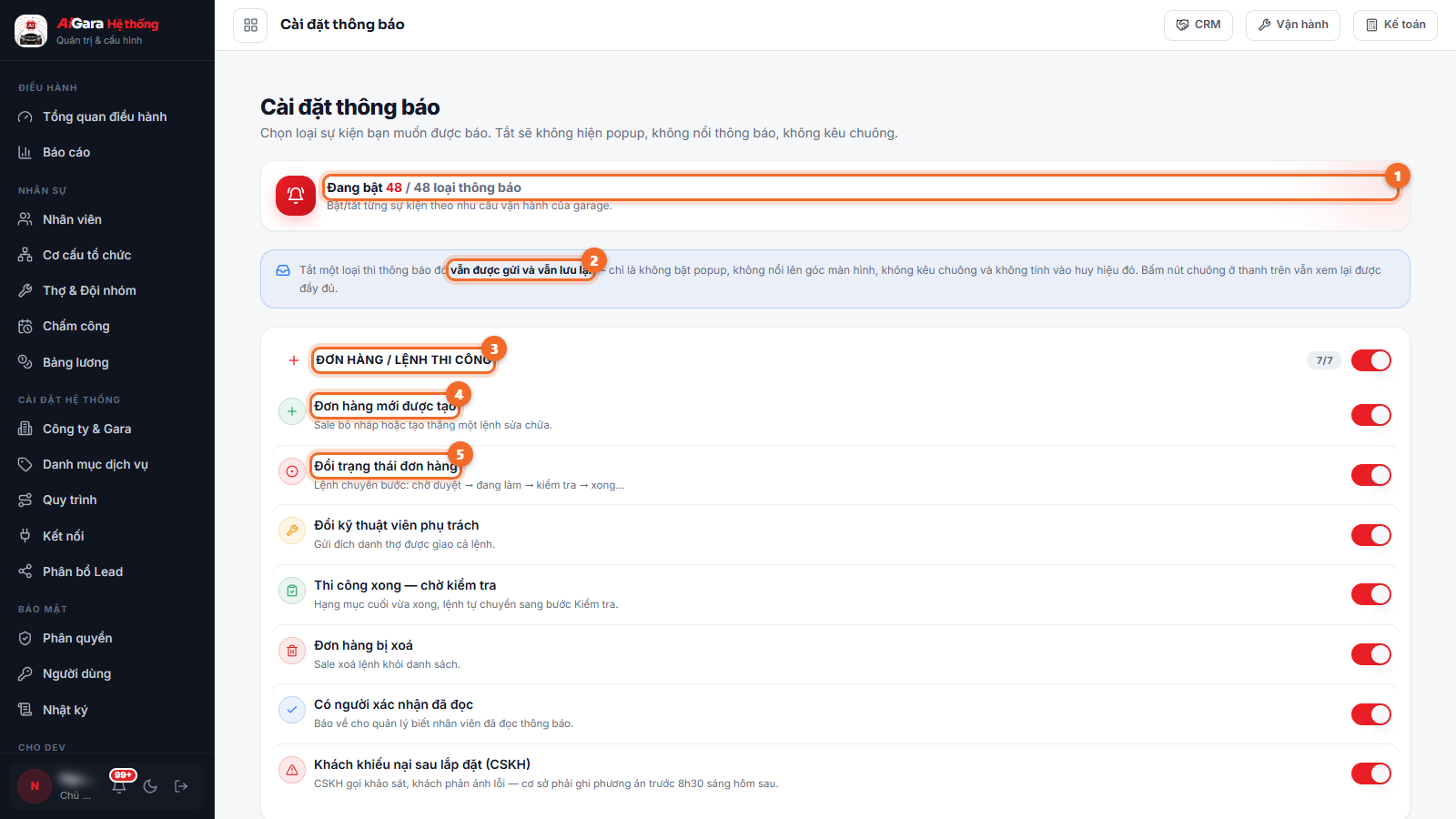Toggle dark mode moon icon
The width and height of the screenshot is (1456, 819).
(x=150, y=786)
